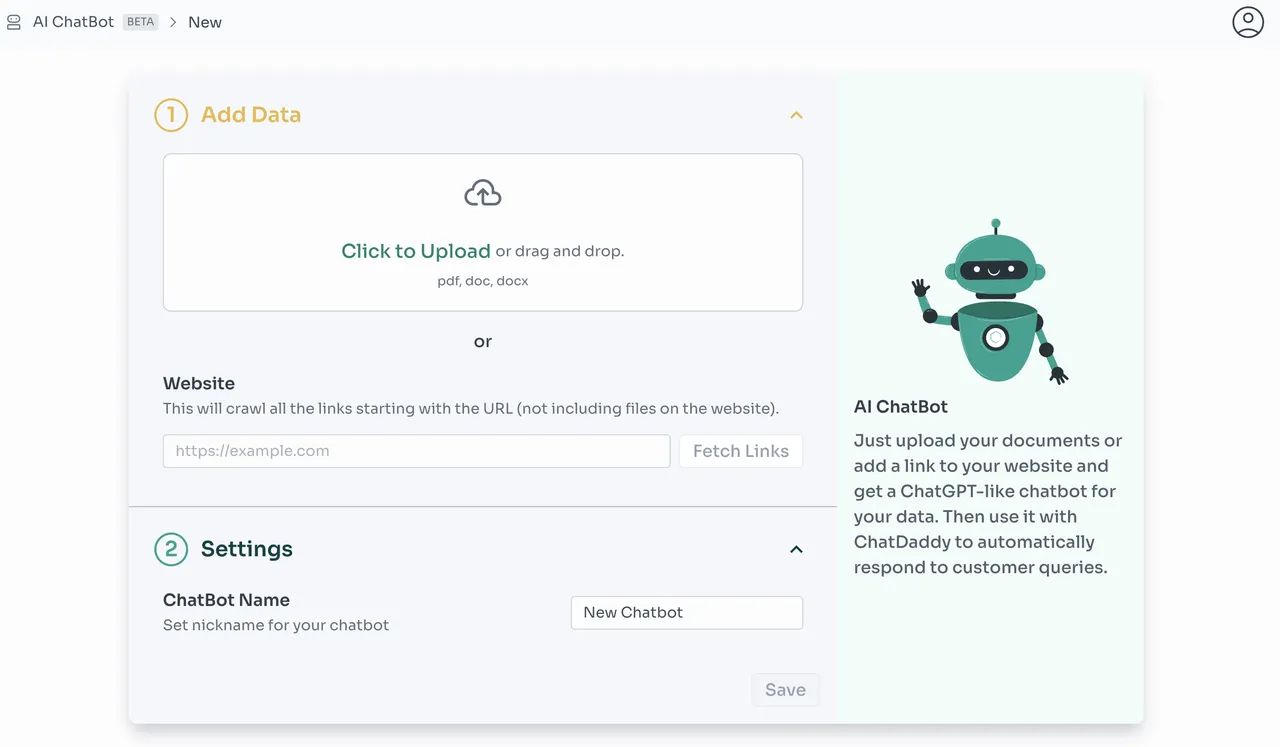Click the sidebar menu icon beside AI ChatBot
The image size is (1280, 747).
click(x=14, y=22)
